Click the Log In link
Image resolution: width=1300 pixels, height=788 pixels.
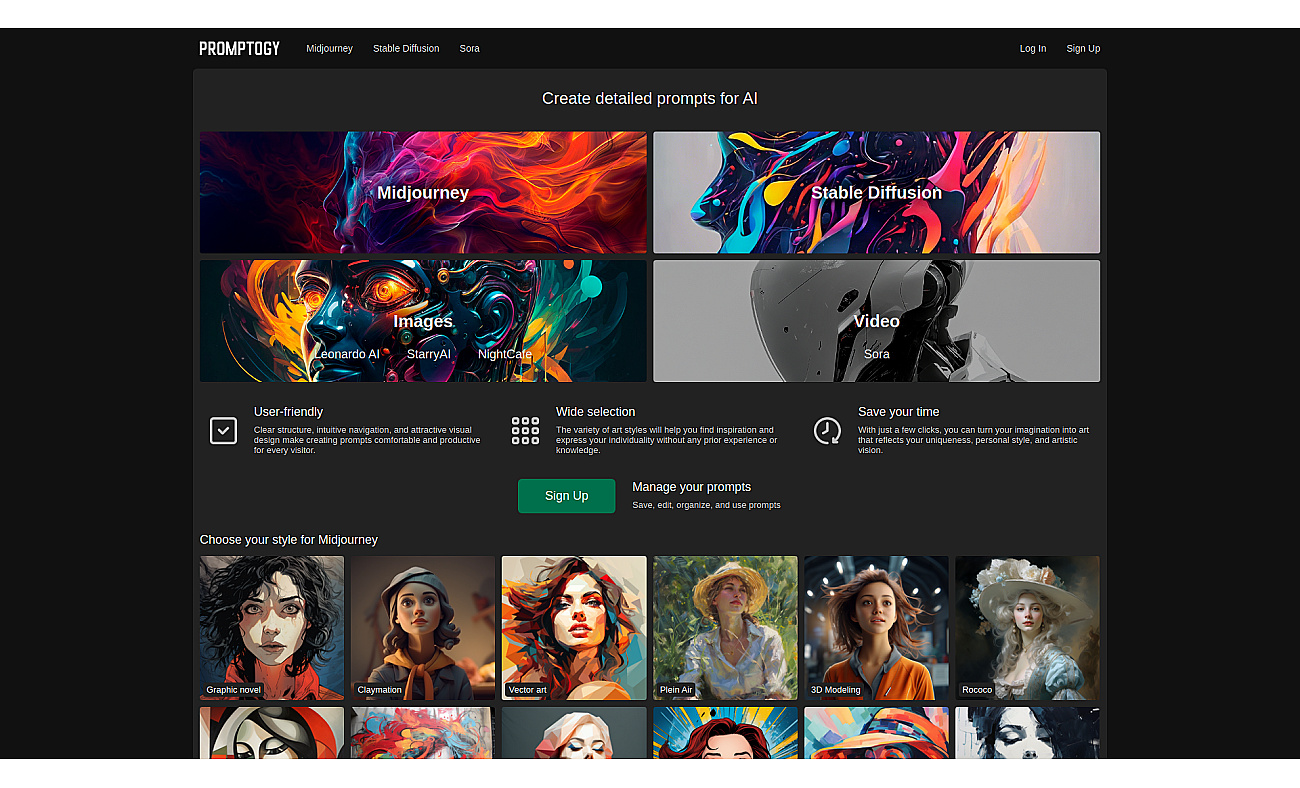tap(1033, 48)
